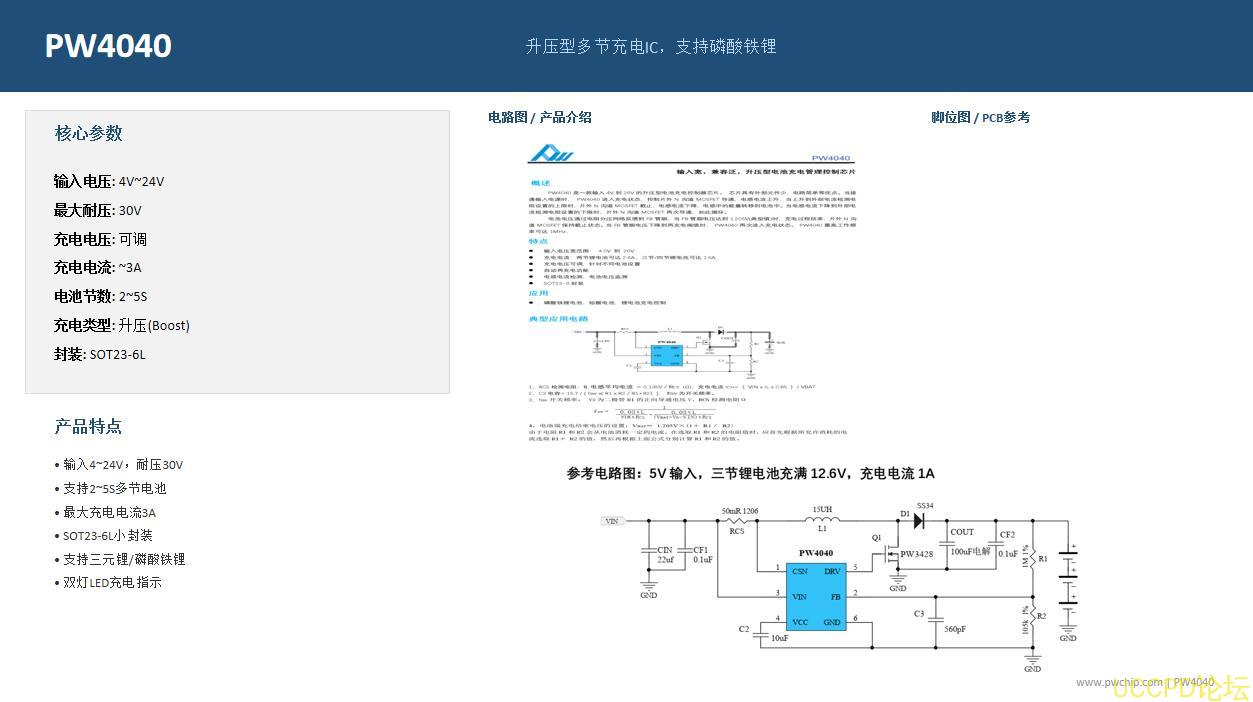Click the 充电电流: ~3A row

coord(98,267)
